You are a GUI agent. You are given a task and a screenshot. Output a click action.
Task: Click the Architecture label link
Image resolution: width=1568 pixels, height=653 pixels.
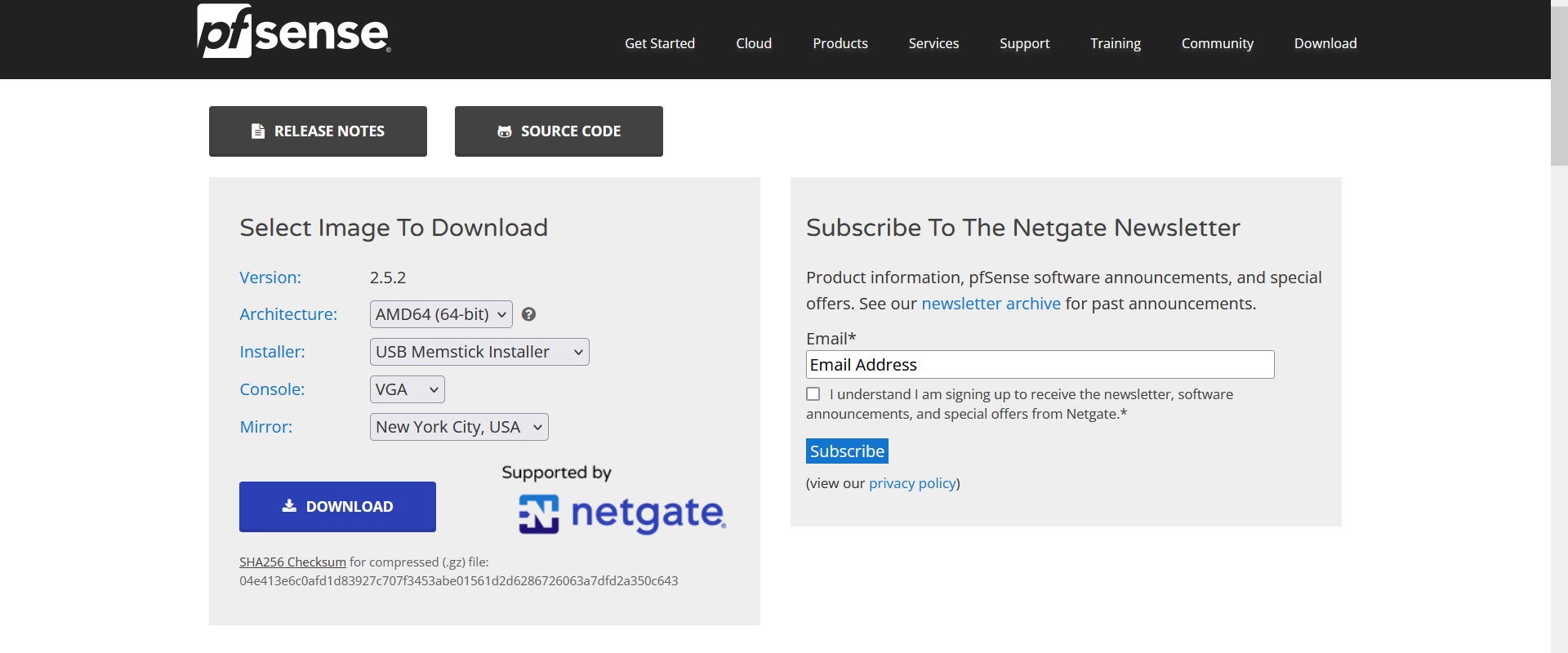288,314
